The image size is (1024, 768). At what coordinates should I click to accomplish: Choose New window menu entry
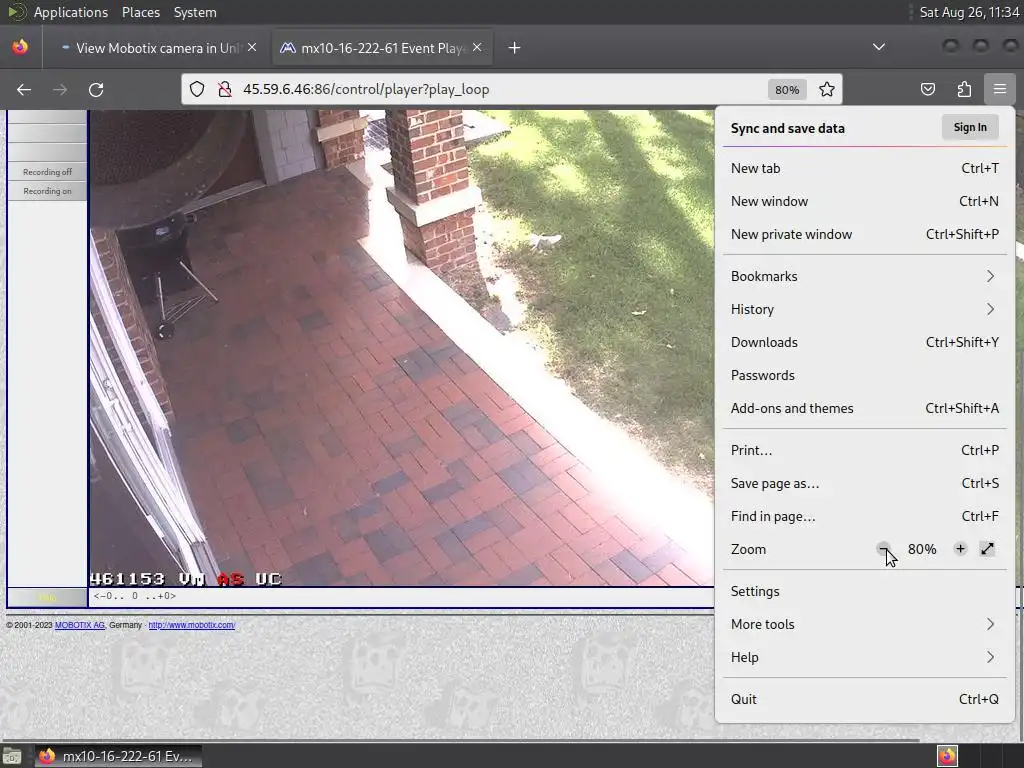coord(865,201)
